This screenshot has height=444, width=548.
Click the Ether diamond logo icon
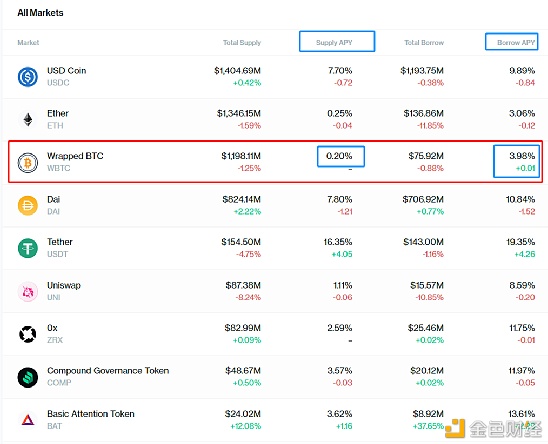tap(28, 119)
